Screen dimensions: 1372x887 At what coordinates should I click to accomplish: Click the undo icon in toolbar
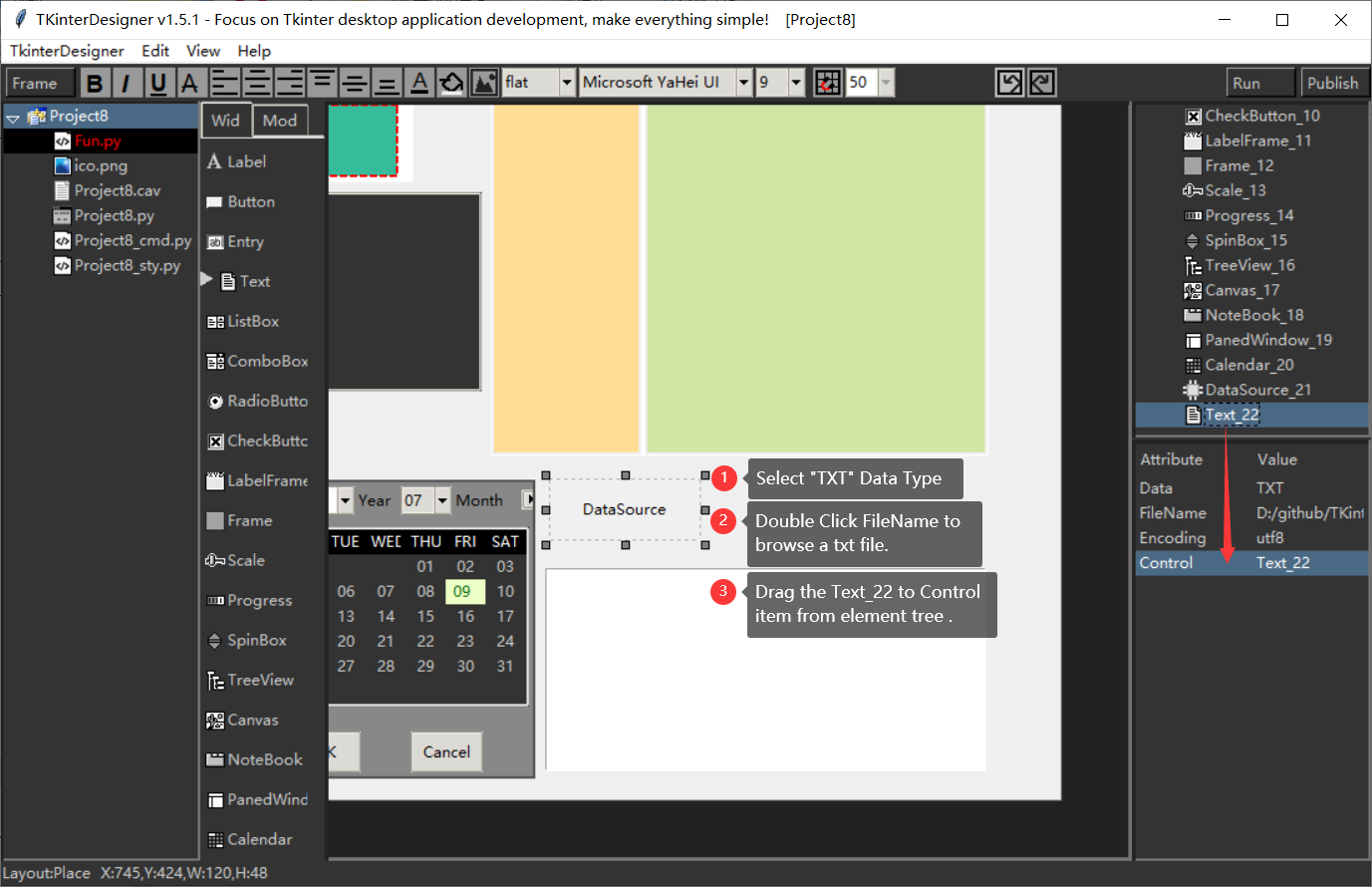pyautogui.click(x=1010, y=83)
